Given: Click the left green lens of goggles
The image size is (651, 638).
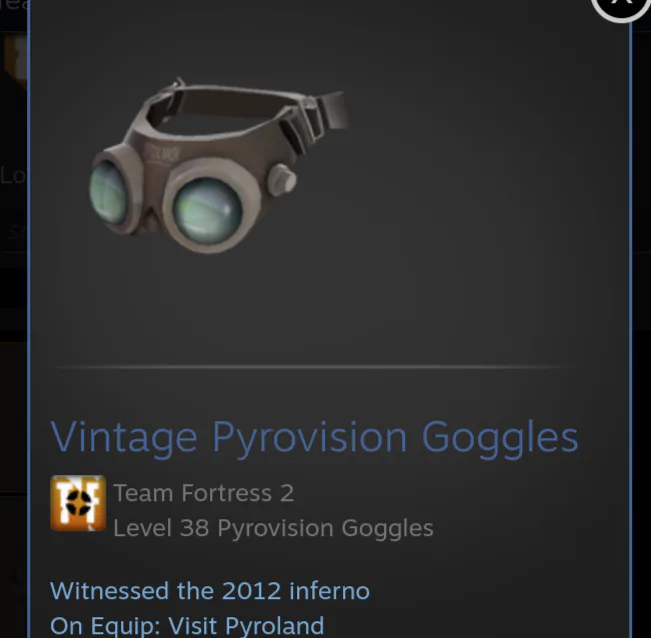Looking at the screenshot, I should [108, 192].
